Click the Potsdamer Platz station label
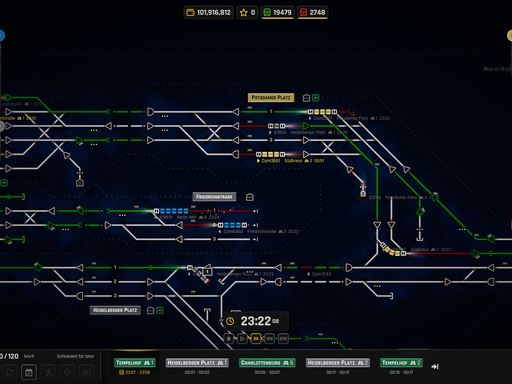This screenshot has width=512, height=384. (271, 98)
